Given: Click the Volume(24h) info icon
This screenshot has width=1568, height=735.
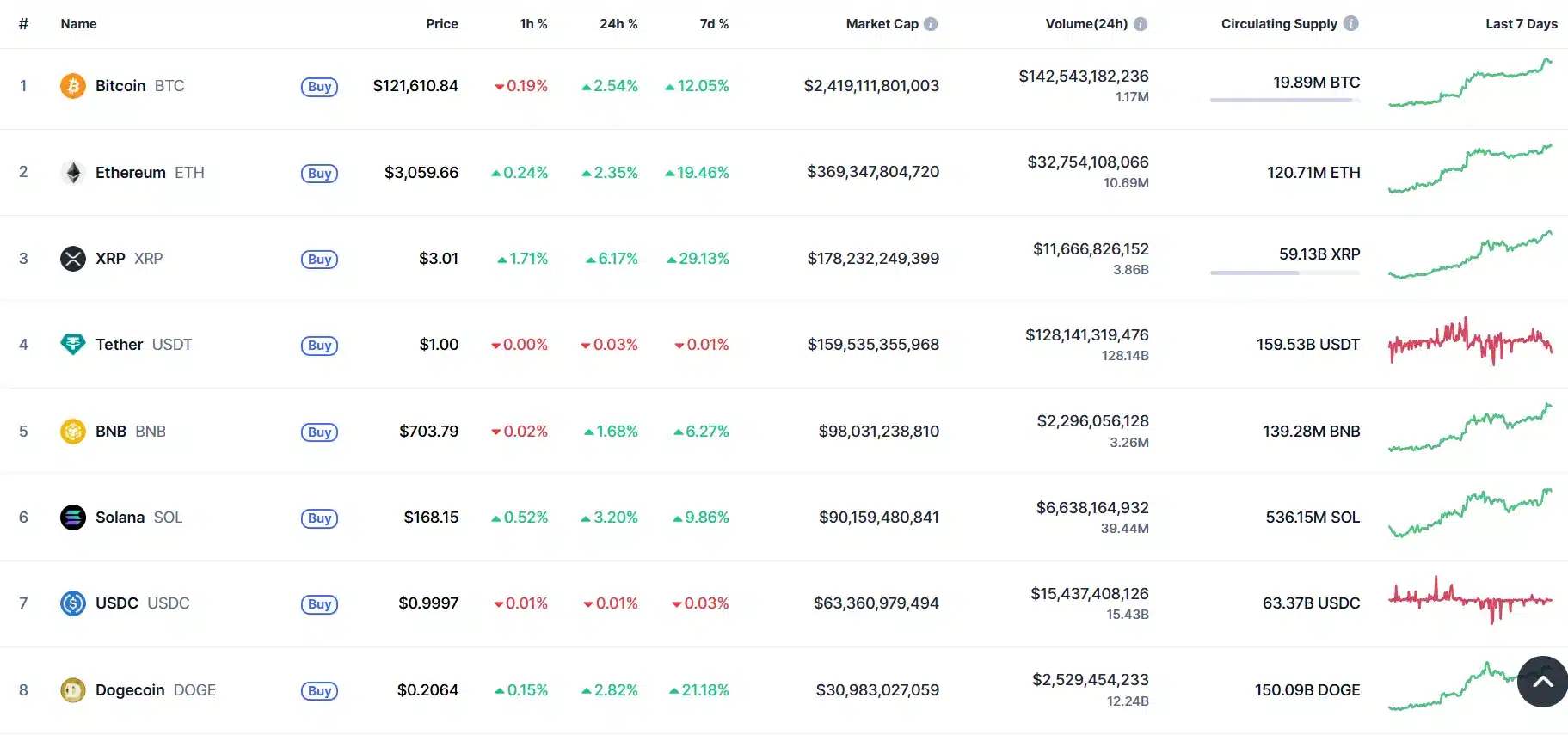Looking at the screenshot, I should point(1141,24).
